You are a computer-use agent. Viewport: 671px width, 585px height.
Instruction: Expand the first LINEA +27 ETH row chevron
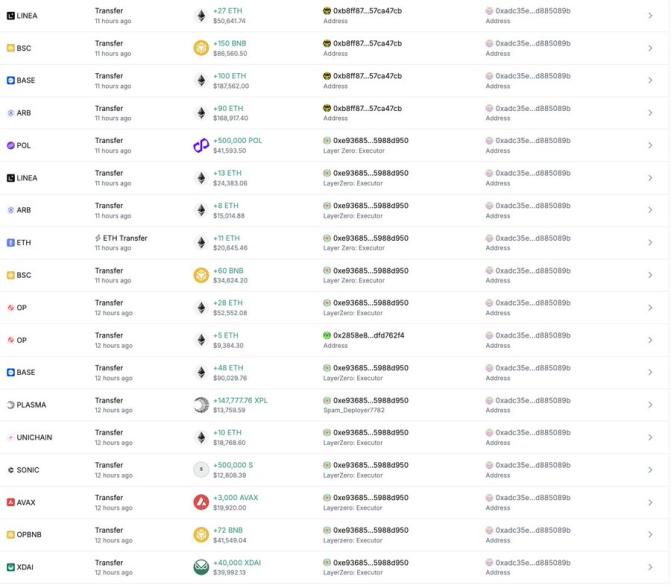(650, 16)
